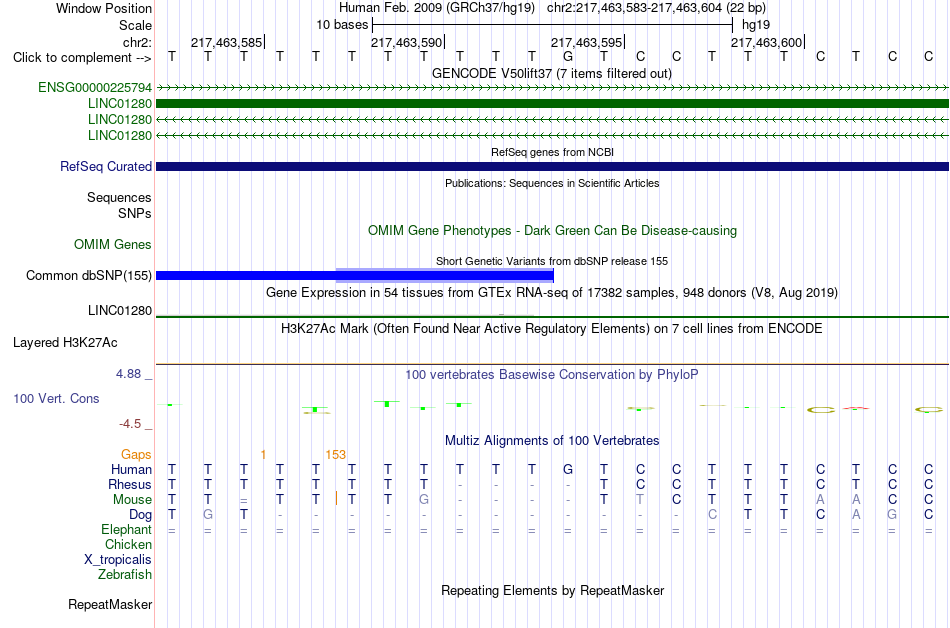Image resolution: width=950 pixels, height=628 pixels.
Task: Select the 'Mouse' species row label
Action: (x=132, y=500)
